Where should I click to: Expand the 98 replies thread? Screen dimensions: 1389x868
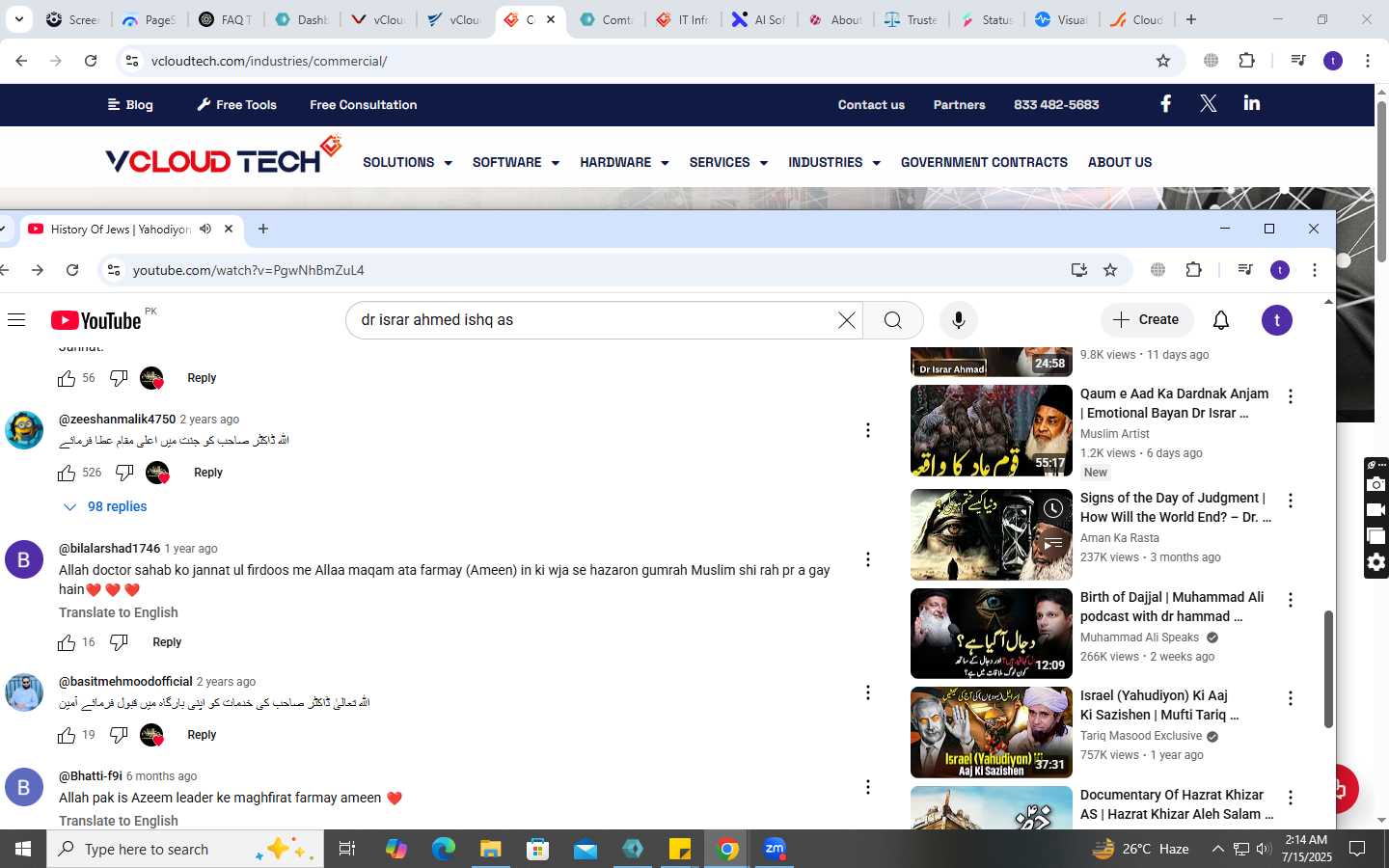click(105, 506)
